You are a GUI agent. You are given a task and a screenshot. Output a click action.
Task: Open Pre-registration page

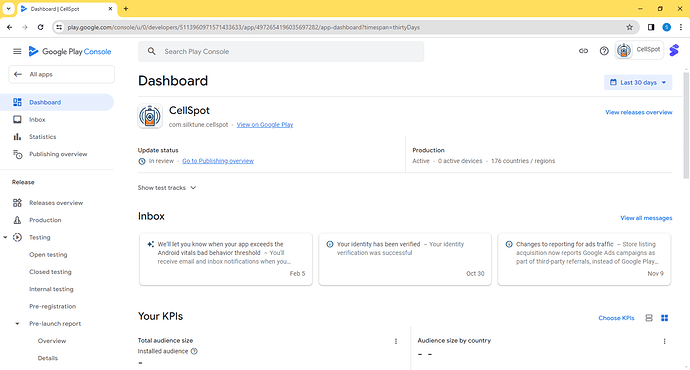[52, 306]
